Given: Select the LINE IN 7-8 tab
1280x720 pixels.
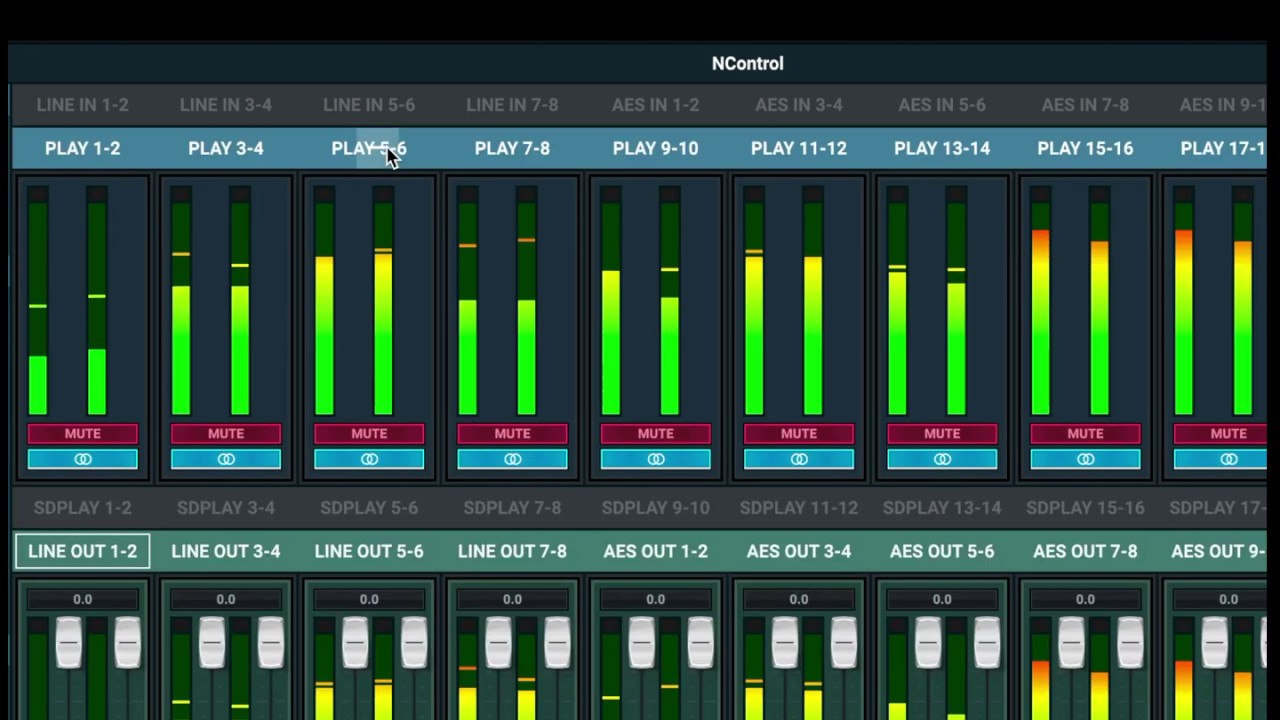Looking at the screenshot, I should tap(512, 105).
